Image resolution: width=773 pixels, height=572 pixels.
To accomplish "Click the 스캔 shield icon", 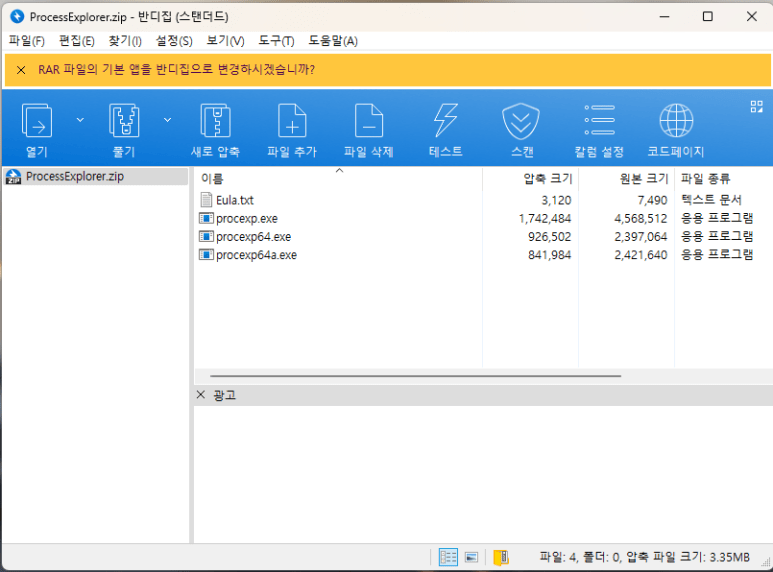I will [521, 121].
